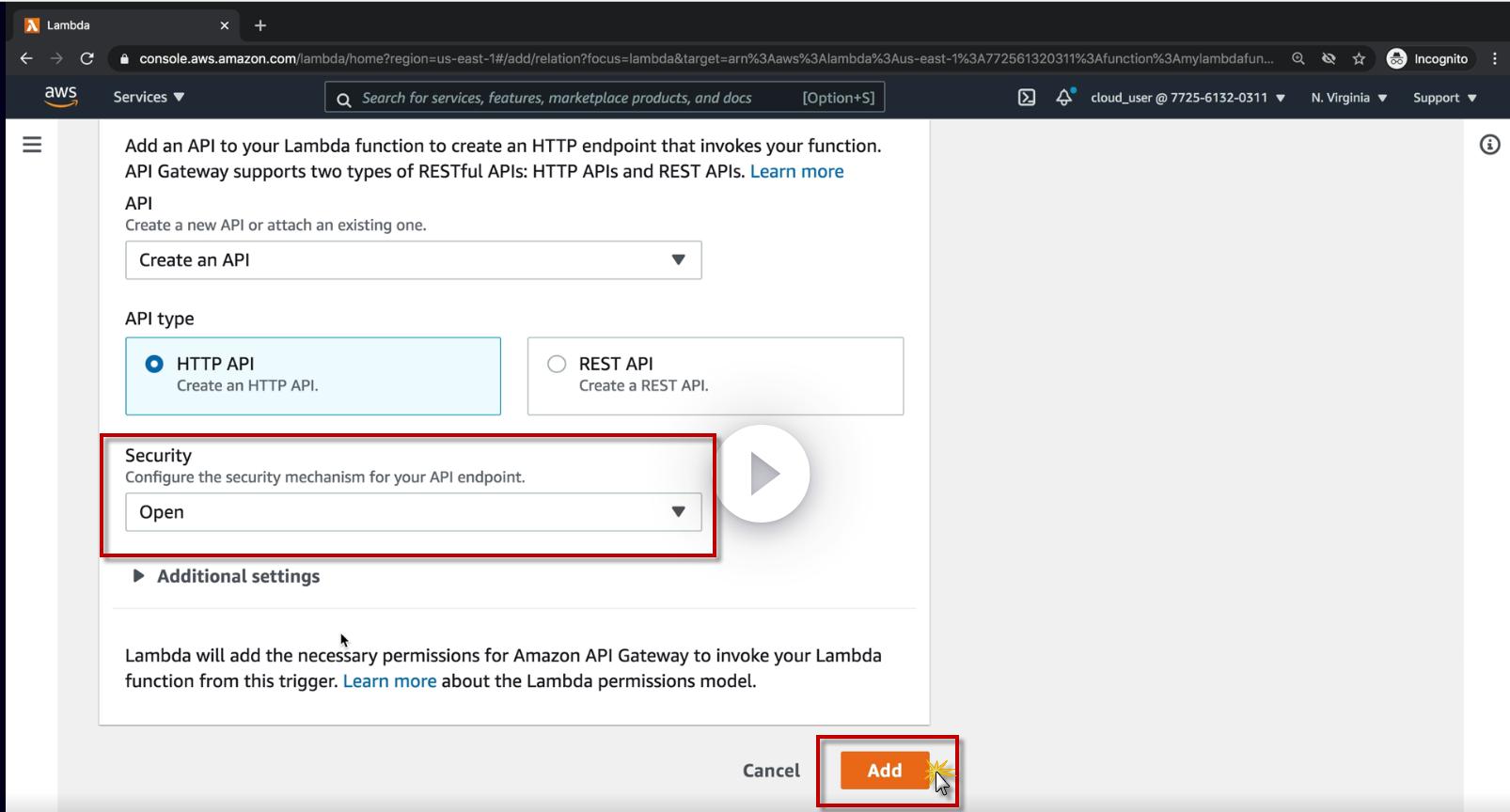Expand Additional settings section
The width and height of the screenshot is (1510, 812).
click(227, 576)
